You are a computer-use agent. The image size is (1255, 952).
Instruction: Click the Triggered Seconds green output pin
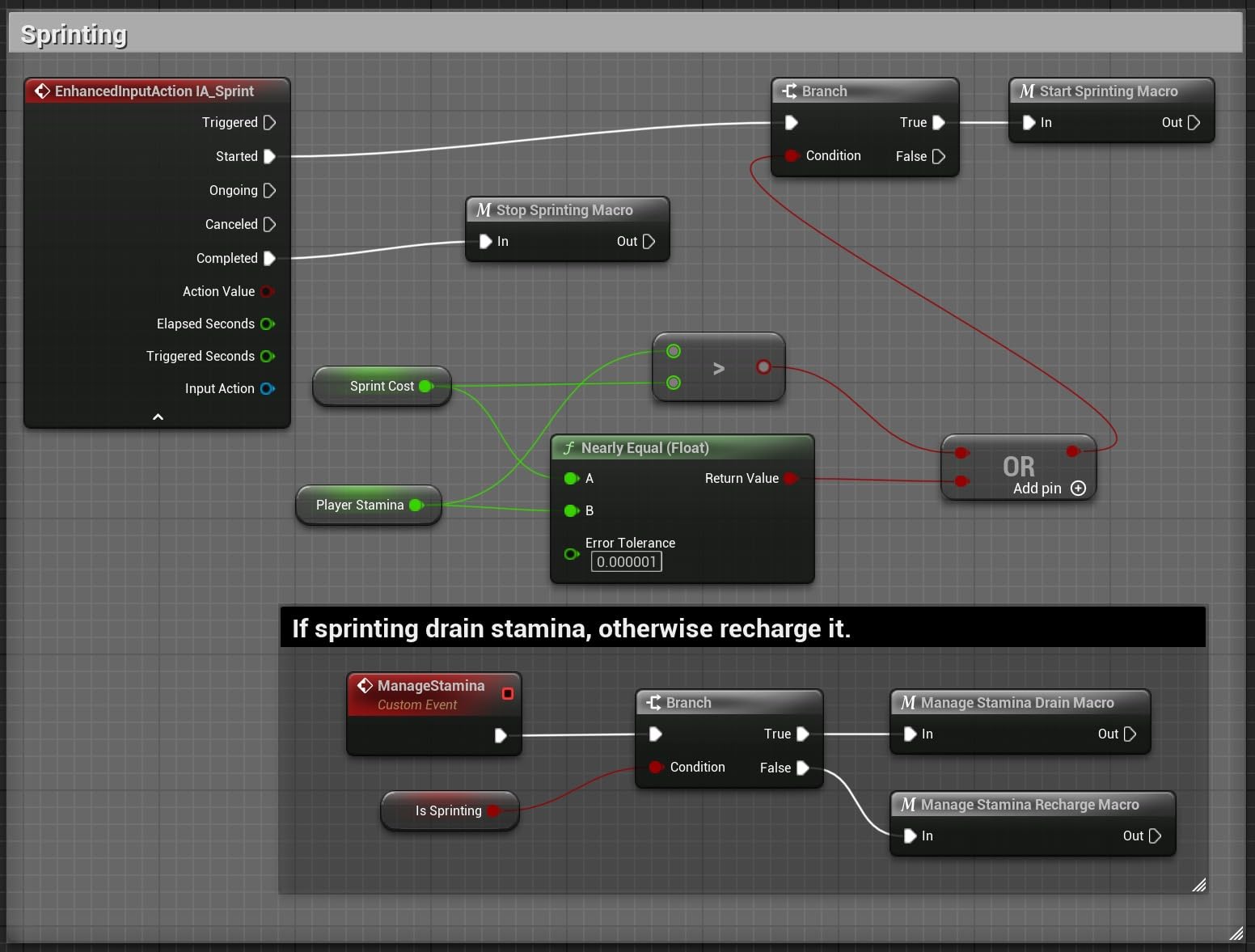[268, 356]
